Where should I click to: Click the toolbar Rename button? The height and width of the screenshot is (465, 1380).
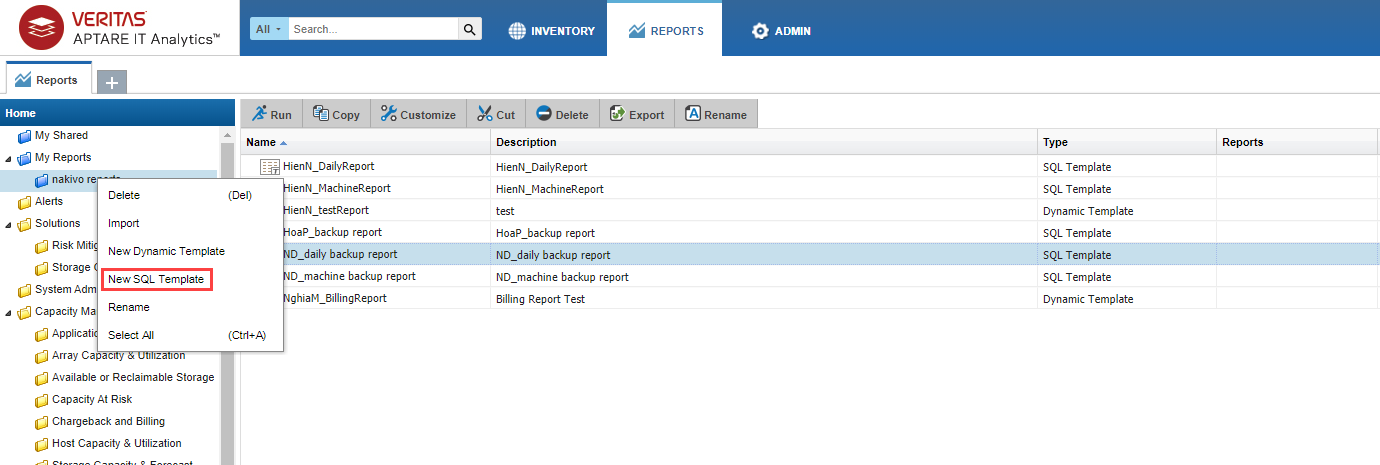pos(716,115)
